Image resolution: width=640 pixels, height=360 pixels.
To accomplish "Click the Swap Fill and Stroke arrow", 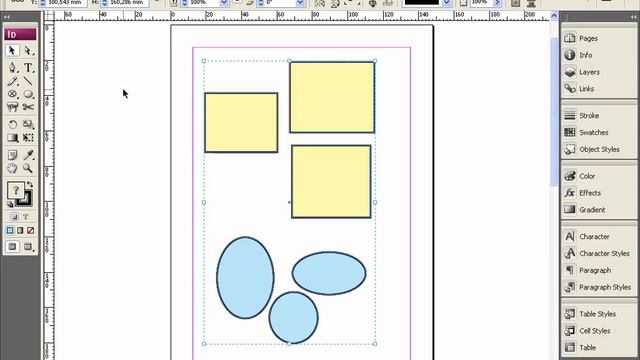I will 30,184.
